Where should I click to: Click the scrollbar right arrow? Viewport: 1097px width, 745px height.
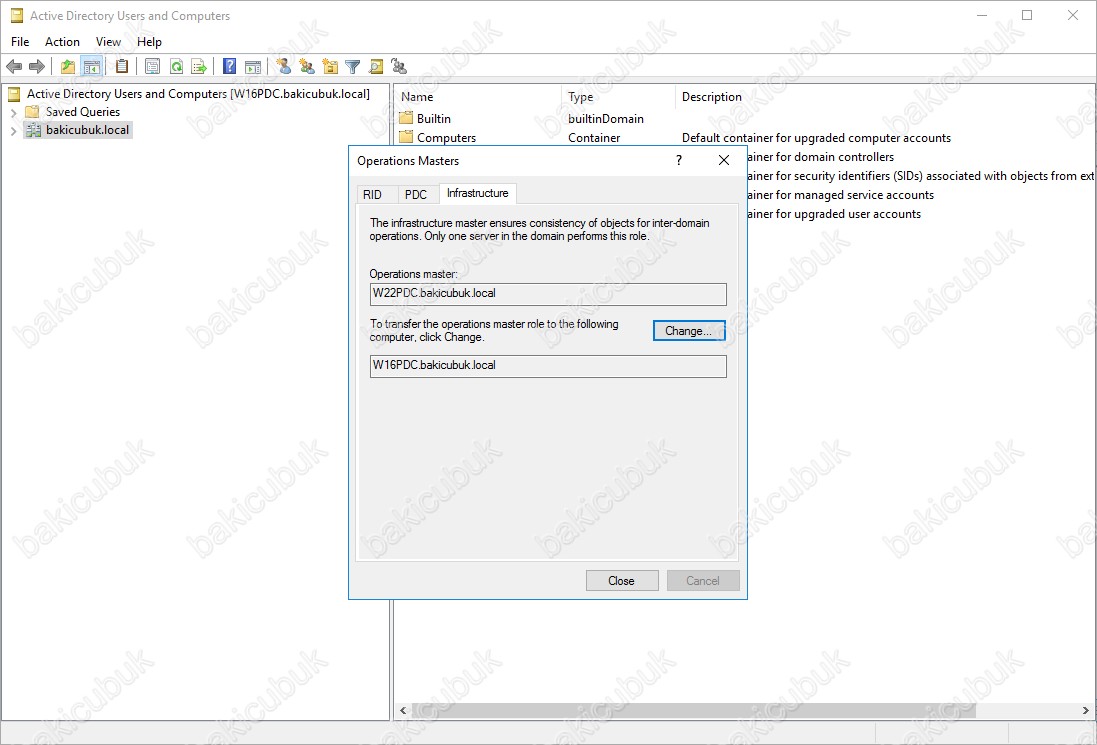(x=1085, y=710)
